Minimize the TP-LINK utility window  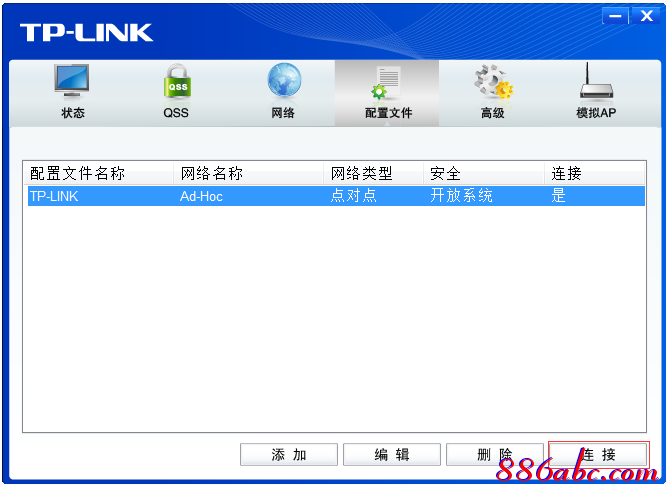tap(615, 16)
